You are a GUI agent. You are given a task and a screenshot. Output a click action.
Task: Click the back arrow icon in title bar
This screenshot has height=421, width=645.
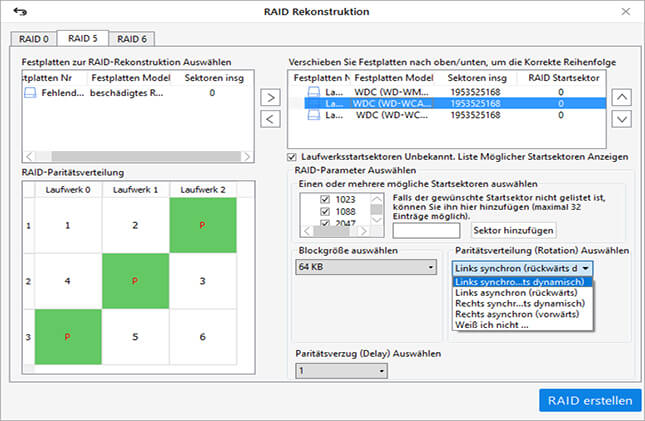(18, 11)
